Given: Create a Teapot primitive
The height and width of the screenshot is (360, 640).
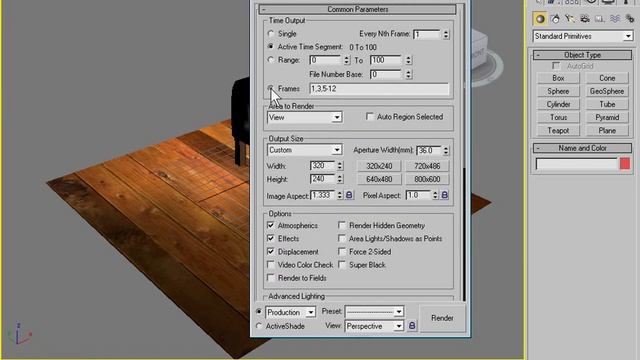Looking at the screenshot, I should [558, 131].
